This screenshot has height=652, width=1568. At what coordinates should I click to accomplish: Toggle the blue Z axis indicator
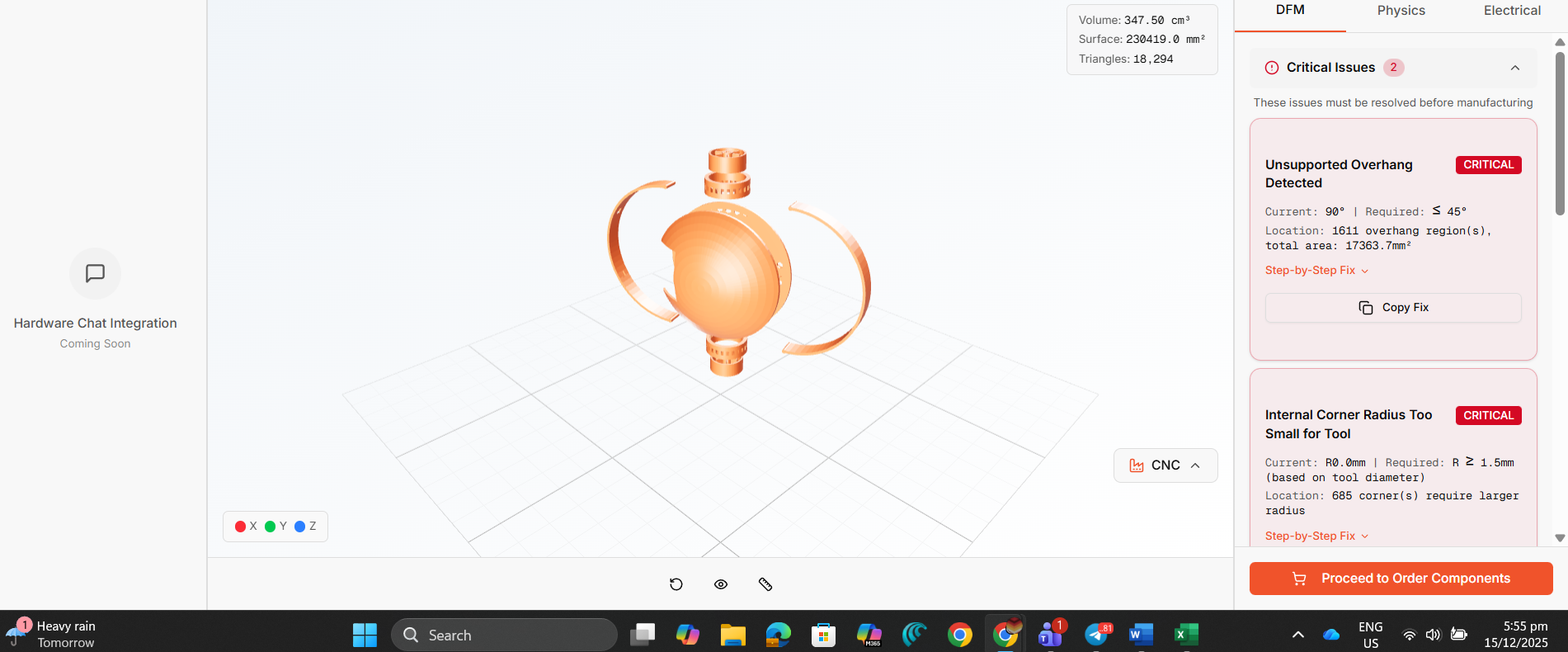tap(300, 527)
